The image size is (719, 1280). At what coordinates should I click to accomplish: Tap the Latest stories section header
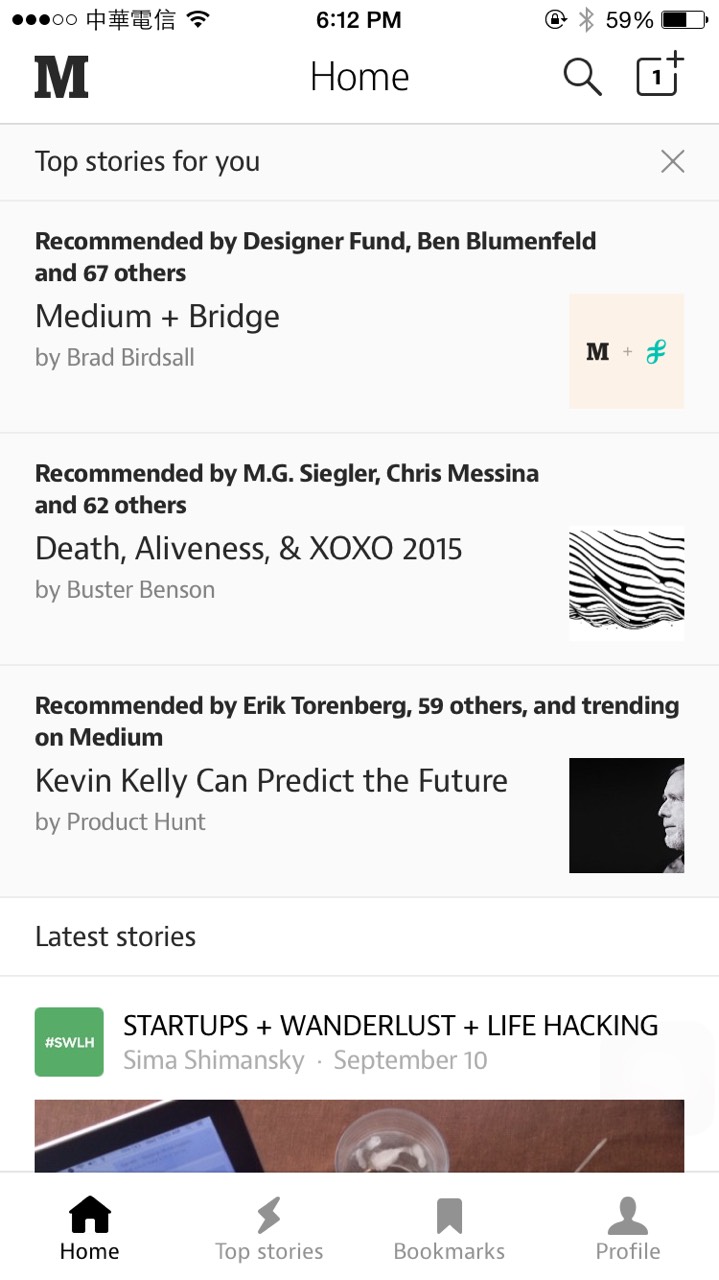click(116, 937)
